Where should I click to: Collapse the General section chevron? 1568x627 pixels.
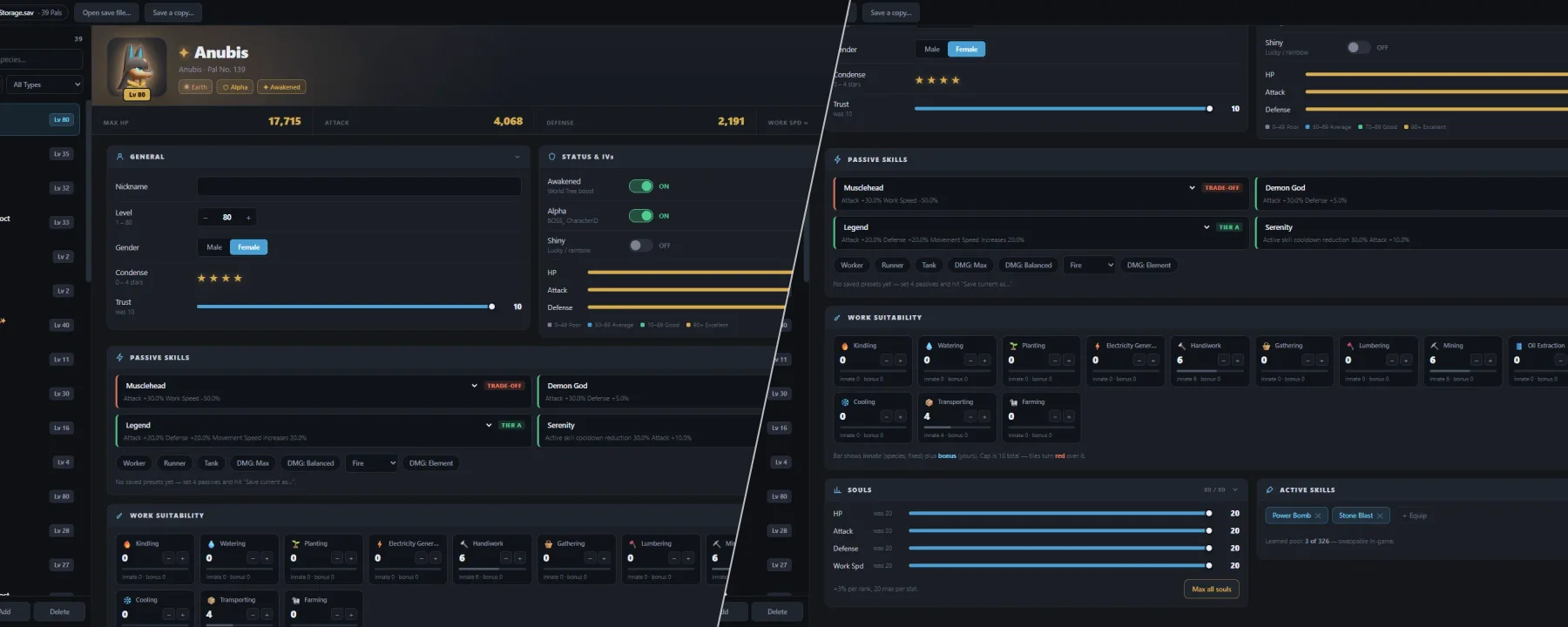517,157
